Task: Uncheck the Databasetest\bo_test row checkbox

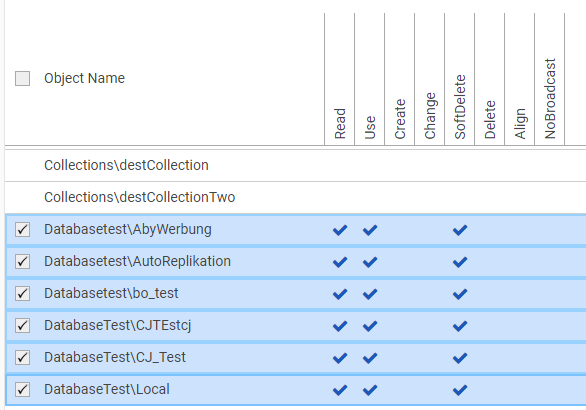Action: (x=22, y=293)
